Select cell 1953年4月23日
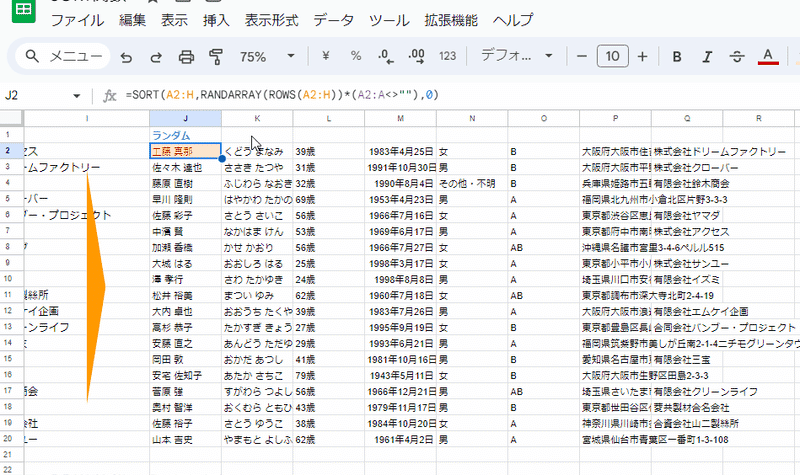Viewport: 800px width, 475px height. [401, 199]
